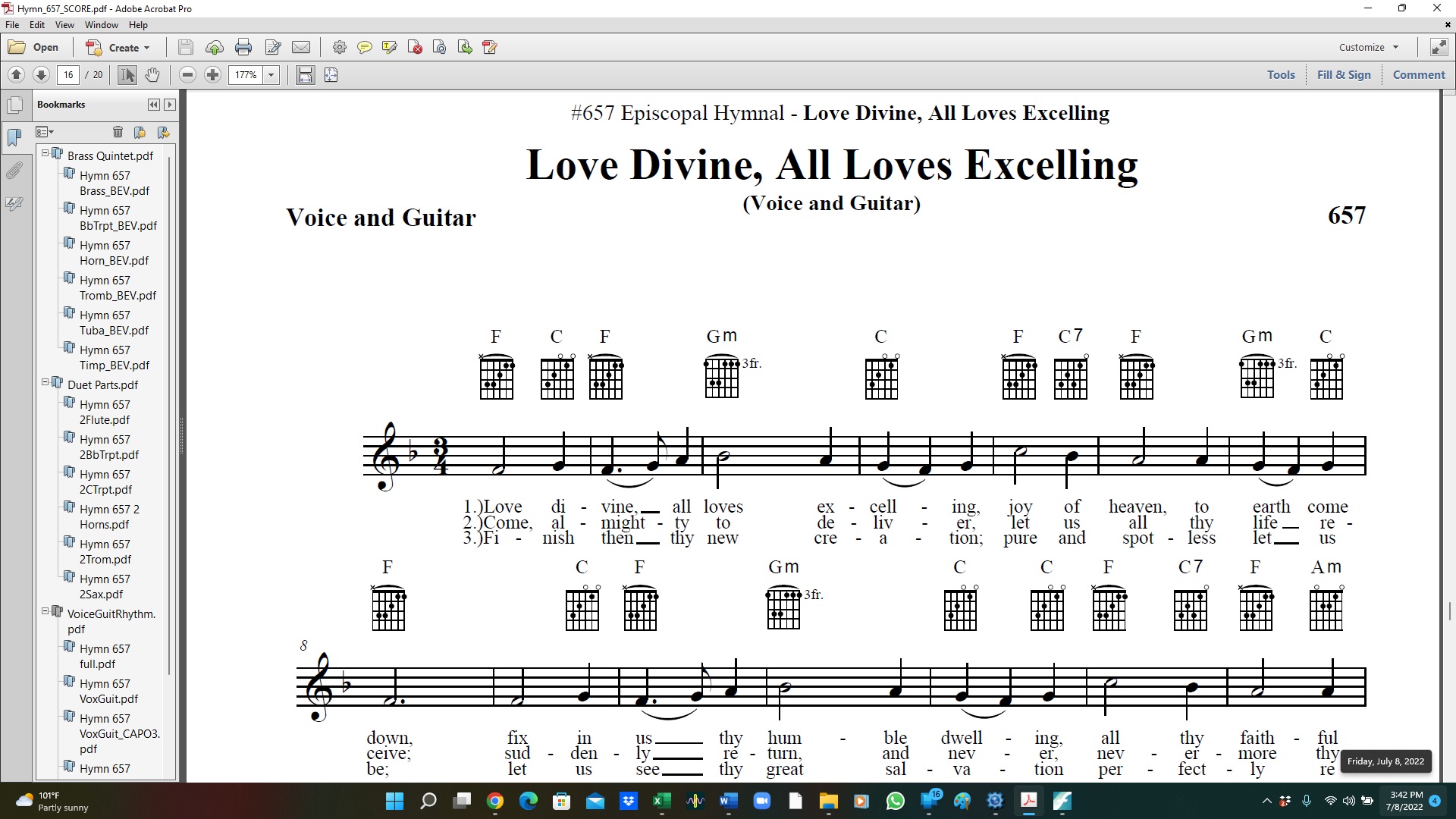Toggle Fit one full page view

pyautogui.click(x=331, y=74)
